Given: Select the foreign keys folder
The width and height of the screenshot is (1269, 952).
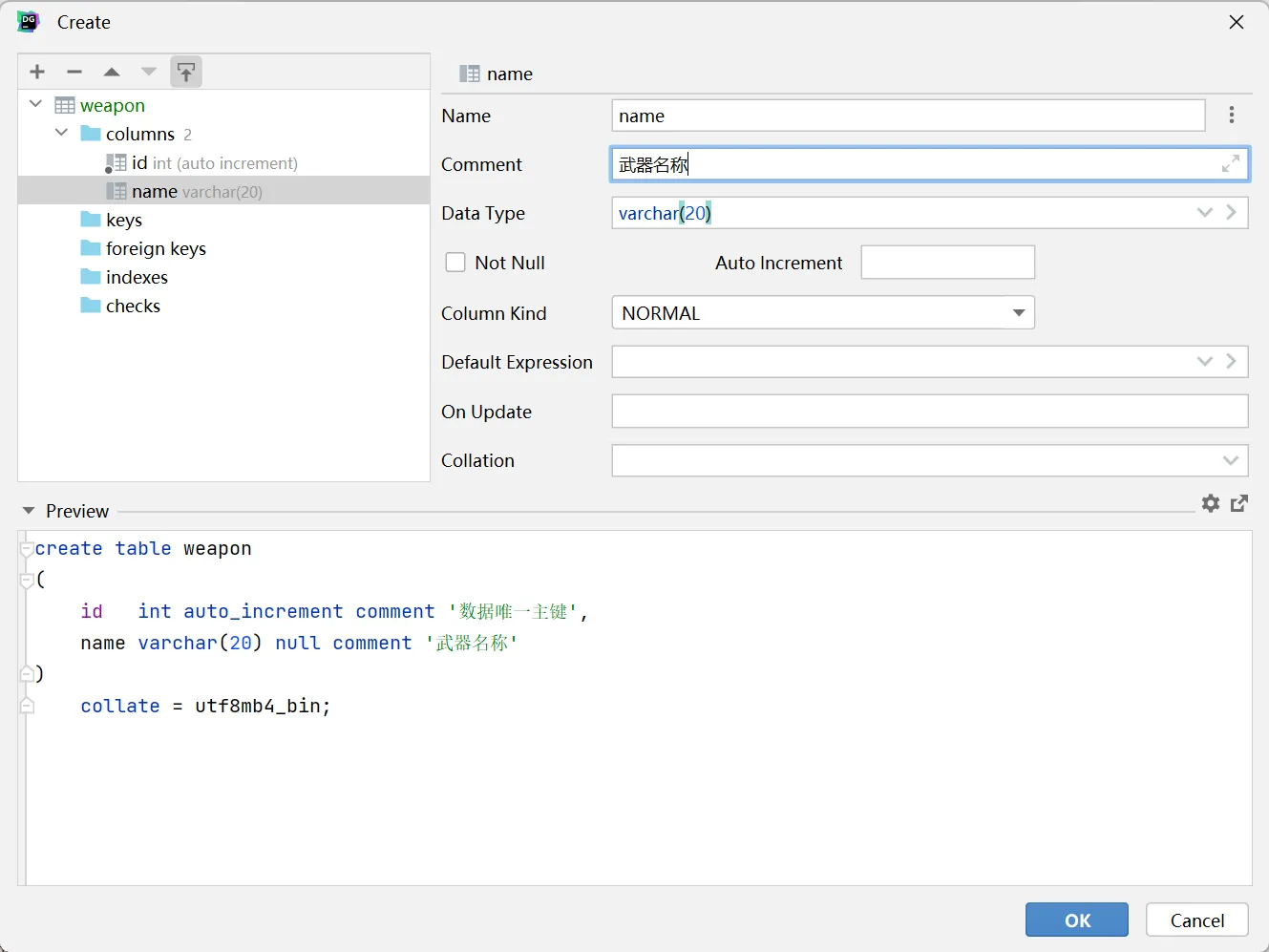Looking at the screenshot, I should coord(156,248).
